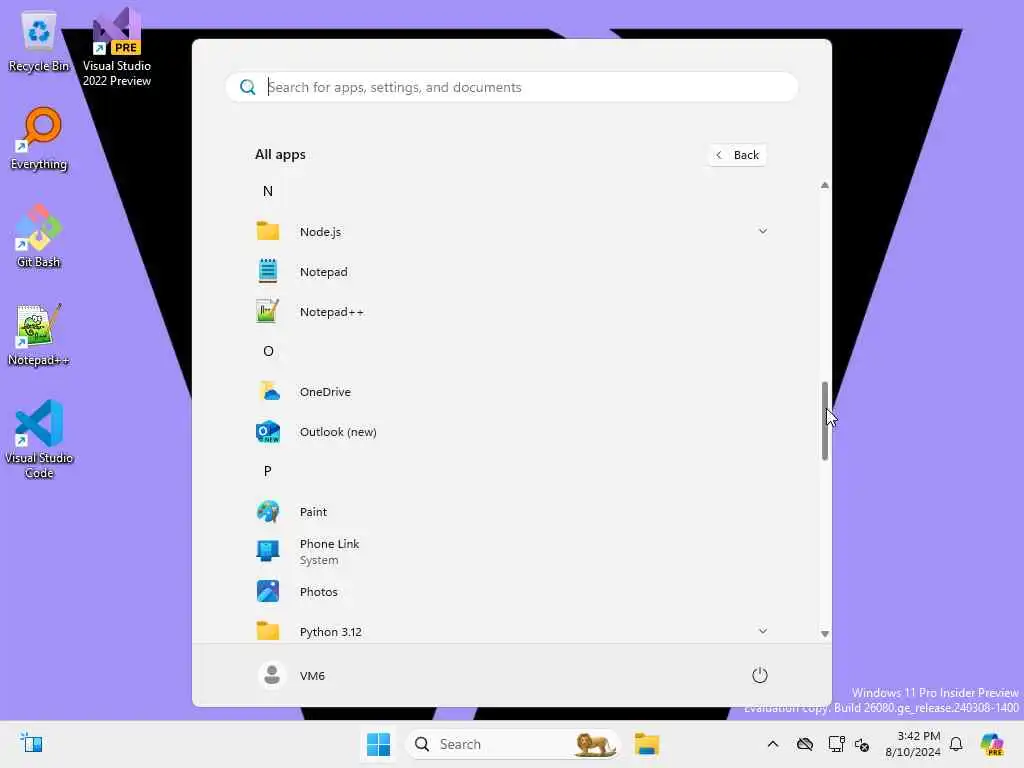Open OneDrive app icon
Viewport: 1024px width, 768px height.
coord(268,392)
